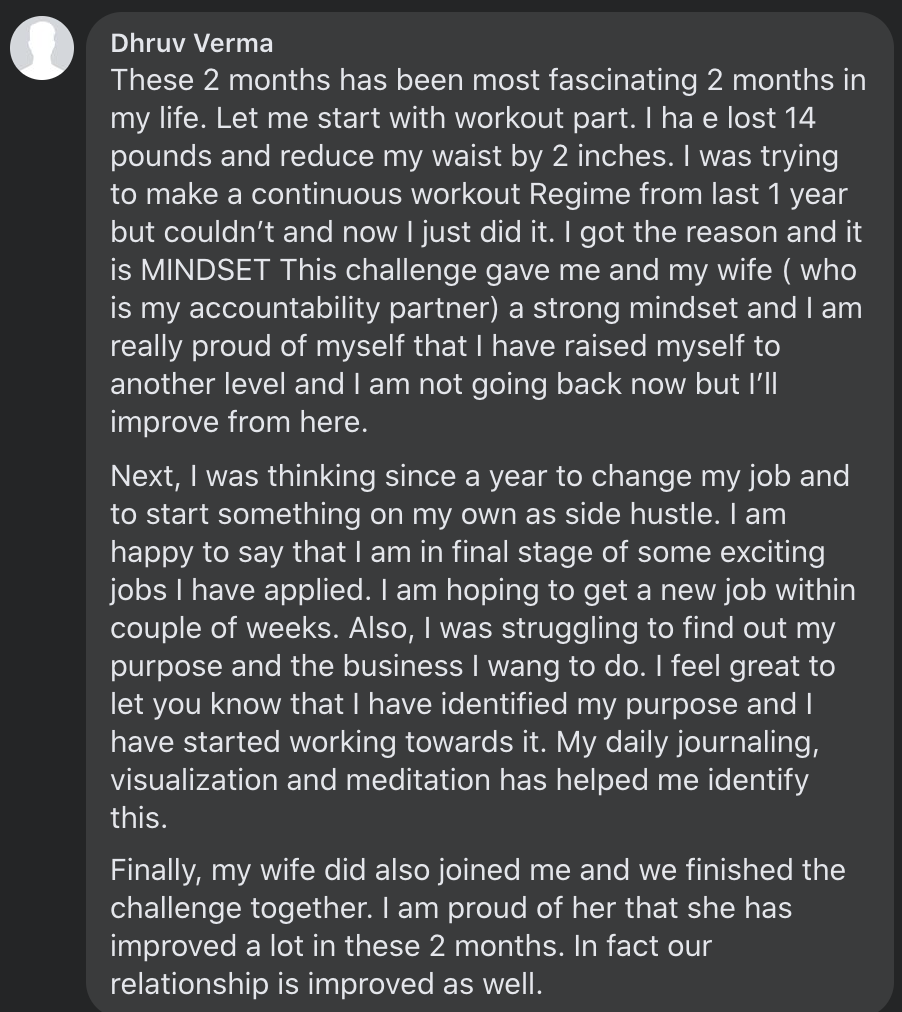The width and height of the screenshot is (902, 1012).
Task: Click the word "visualization" in the comment
Action: coord(194,780)
